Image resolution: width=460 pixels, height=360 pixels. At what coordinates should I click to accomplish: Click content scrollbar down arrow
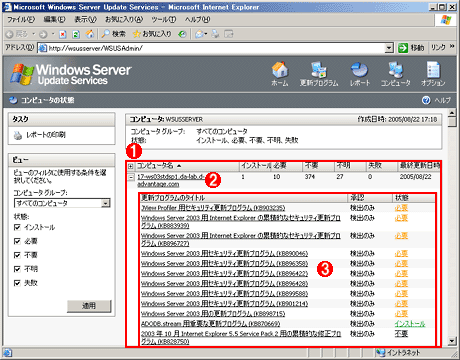pyautogui.click(x=452, y=341)
